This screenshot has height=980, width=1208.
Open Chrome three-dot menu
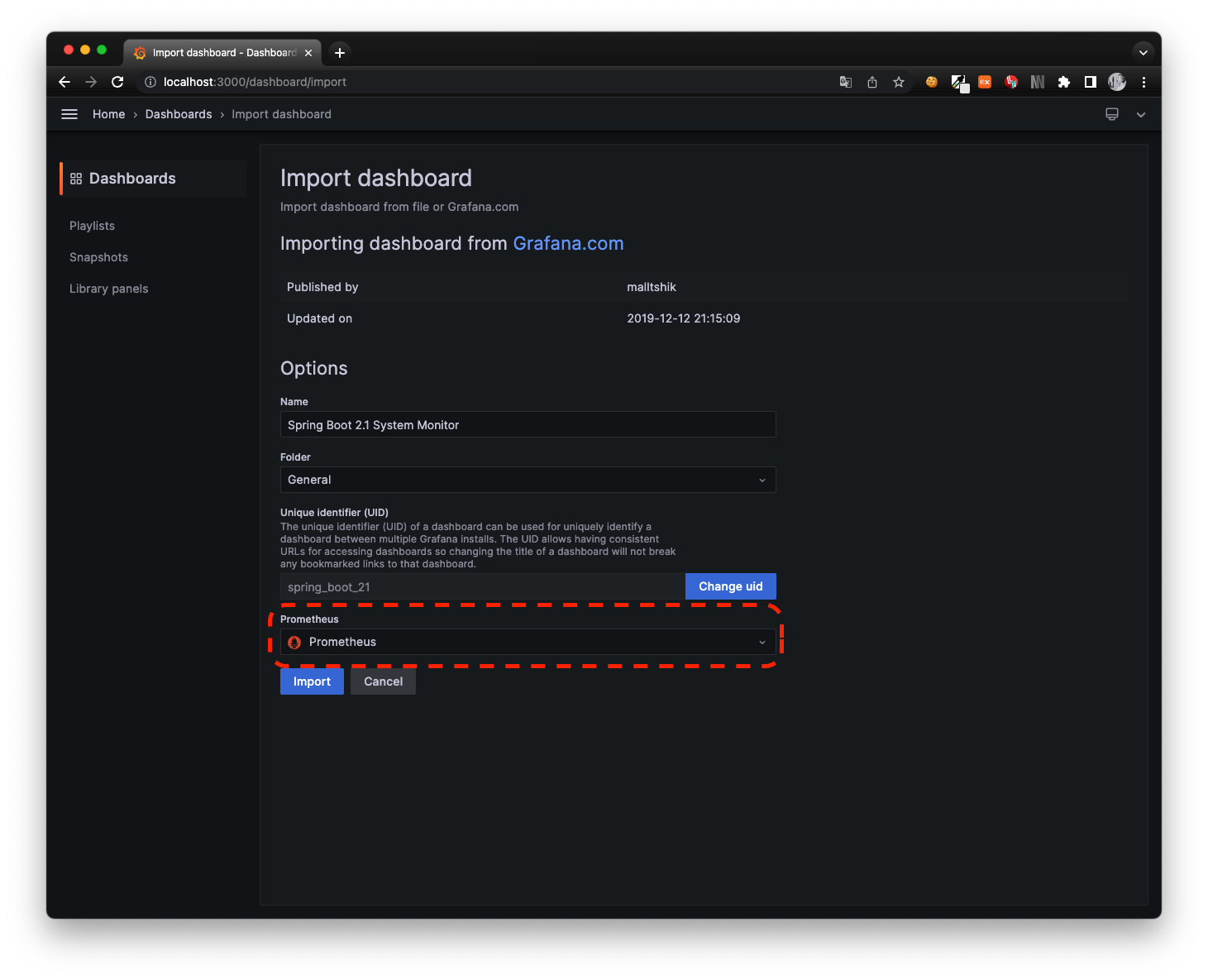click(1144, 82)
